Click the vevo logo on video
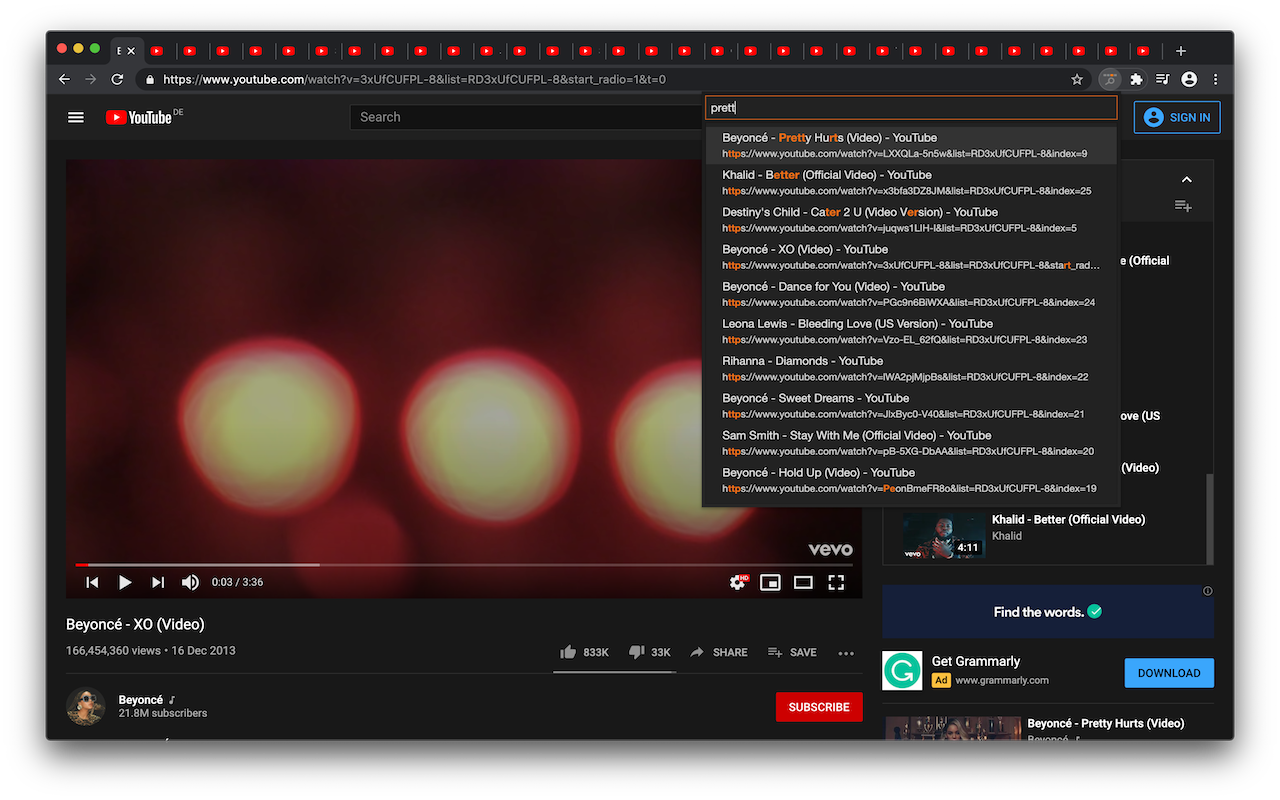The width and height of the screenshot is (1280, 800). coord(830,549)
